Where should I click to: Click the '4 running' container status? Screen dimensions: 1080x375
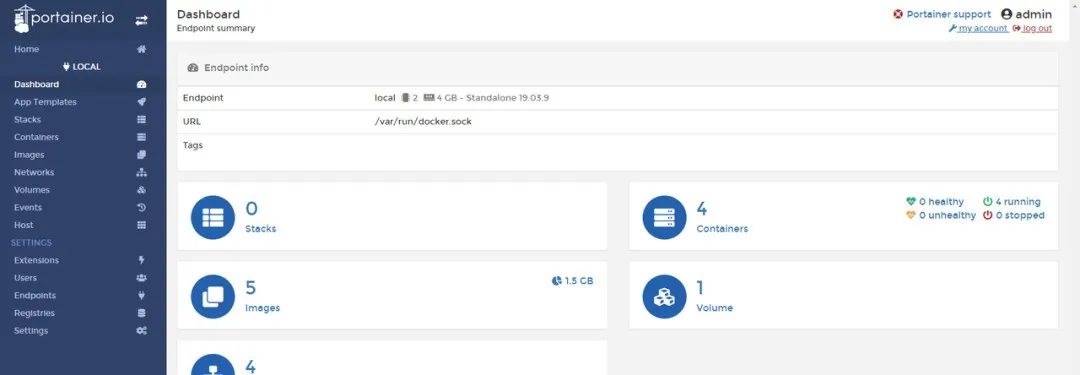pos(1011,202)
